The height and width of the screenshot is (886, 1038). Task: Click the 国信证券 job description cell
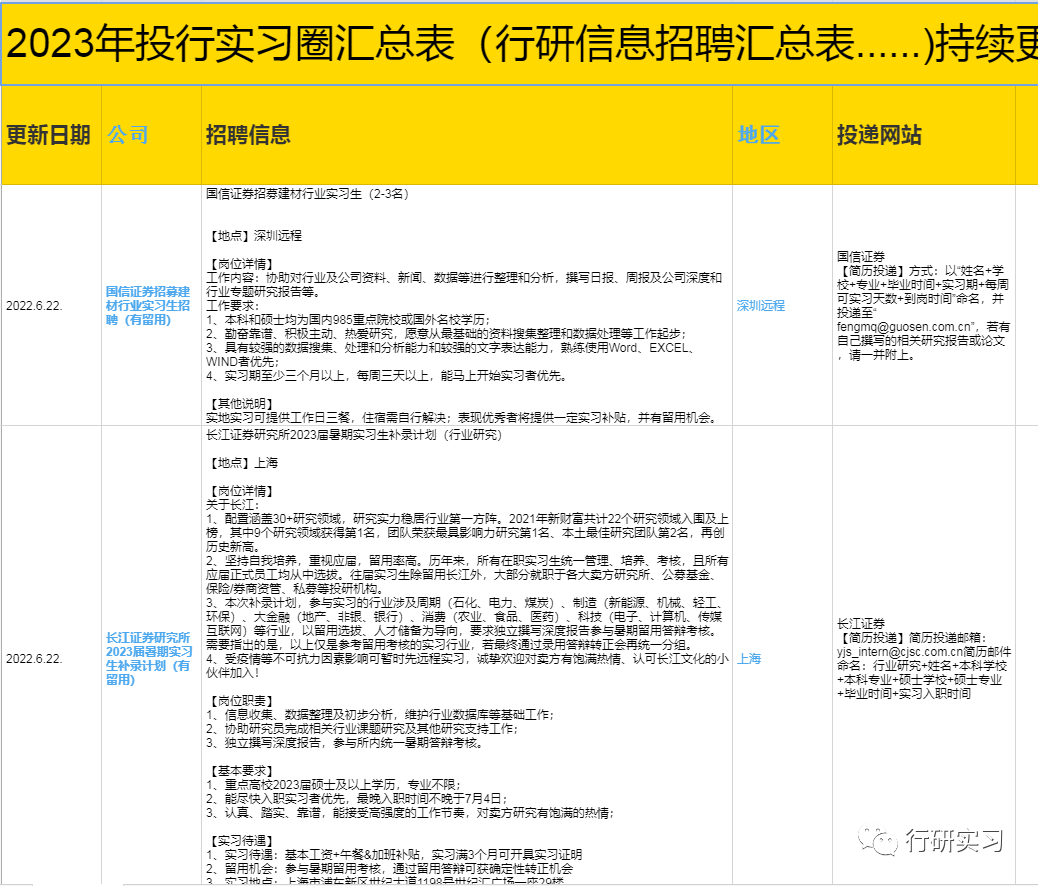click(x=467, y=305)
